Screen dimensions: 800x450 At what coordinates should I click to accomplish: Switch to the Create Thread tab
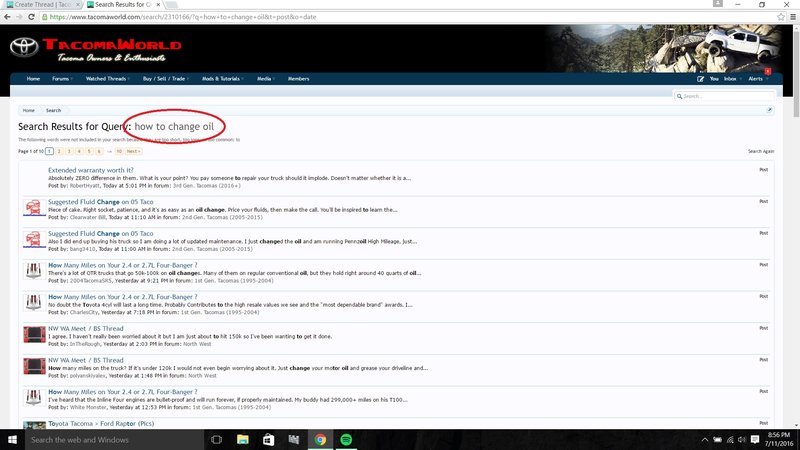(42, 5)
